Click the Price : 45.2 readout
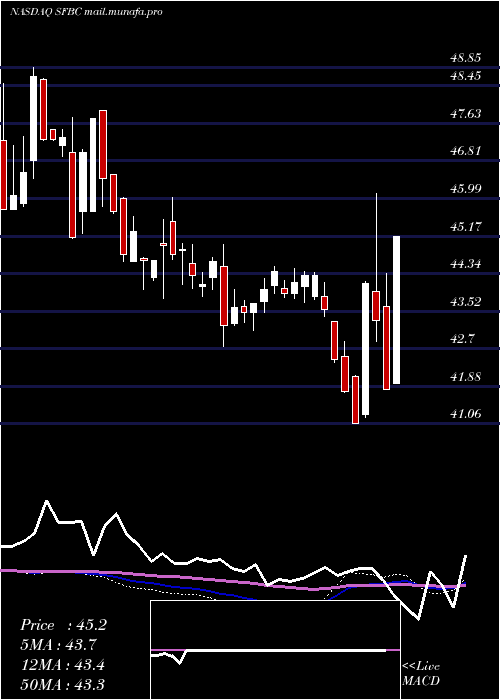This screenshot has height=700, width=500. [x=63, y=625]
